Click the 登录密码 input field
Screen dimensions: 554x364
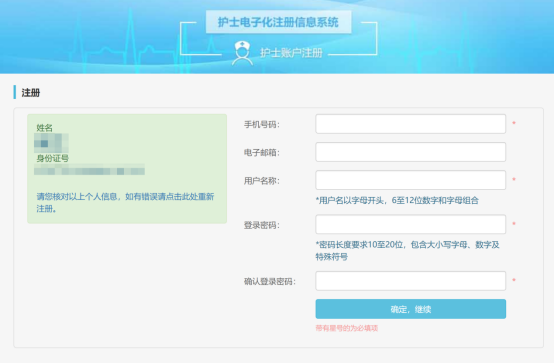click(411, 224)
